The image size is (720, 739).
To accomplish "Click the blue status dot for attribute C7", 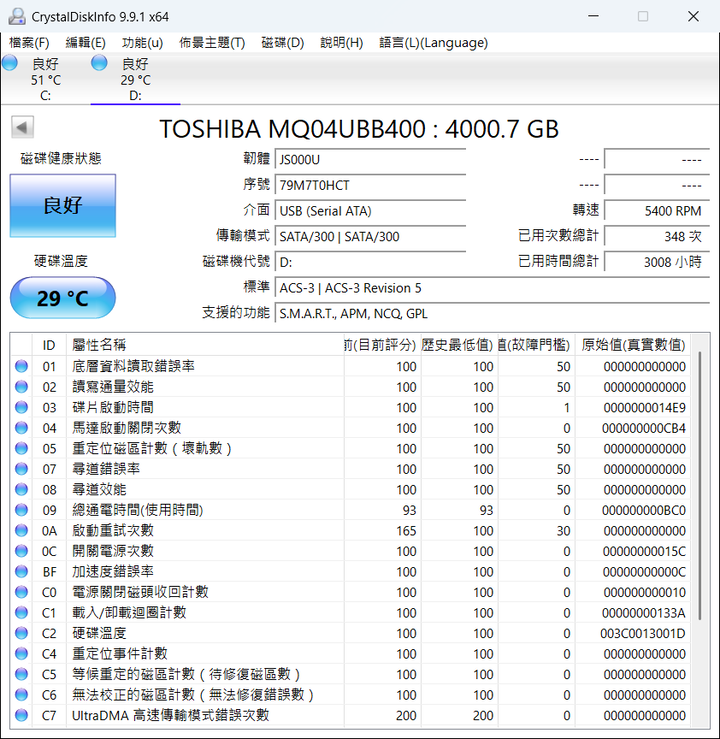I will 21,715.
